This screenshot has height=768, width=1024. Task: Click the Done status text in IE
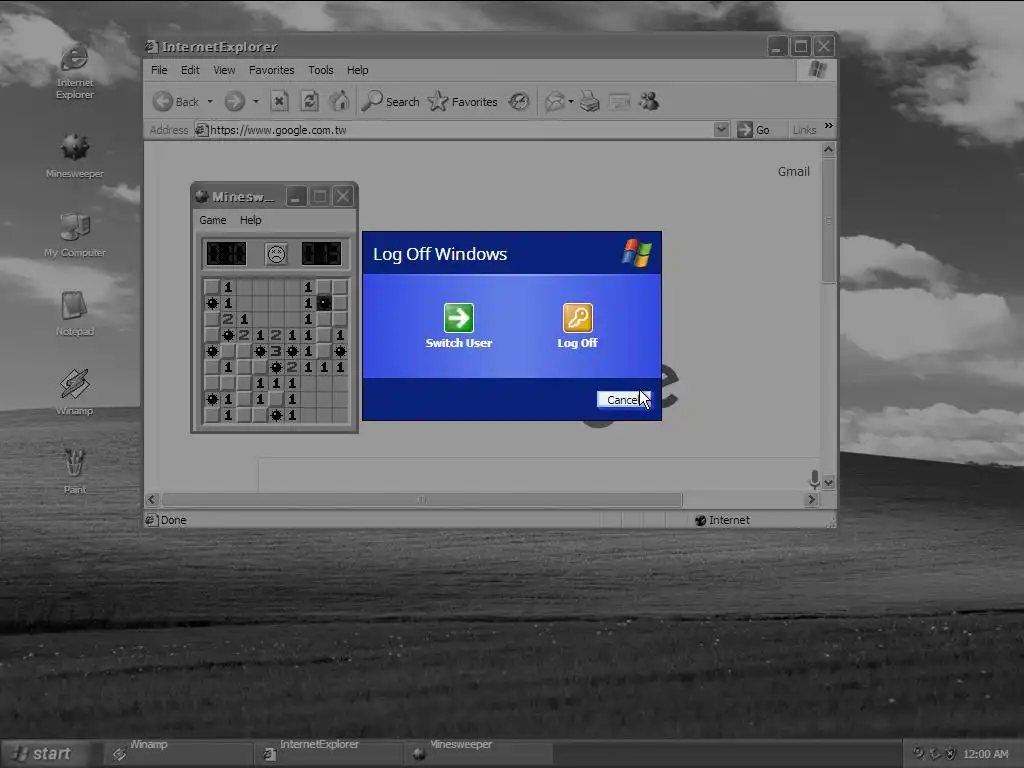pos(174,520)
